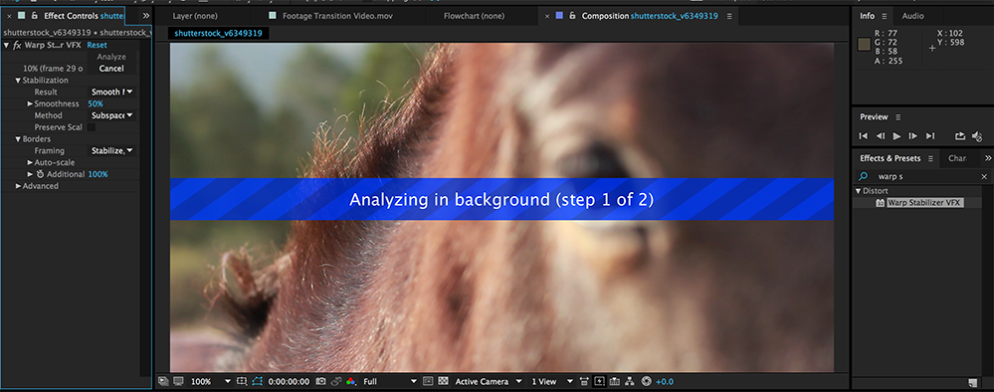Click the Reset Exposure aperture icon
994x392 pixels.
(x=646, y=381)
